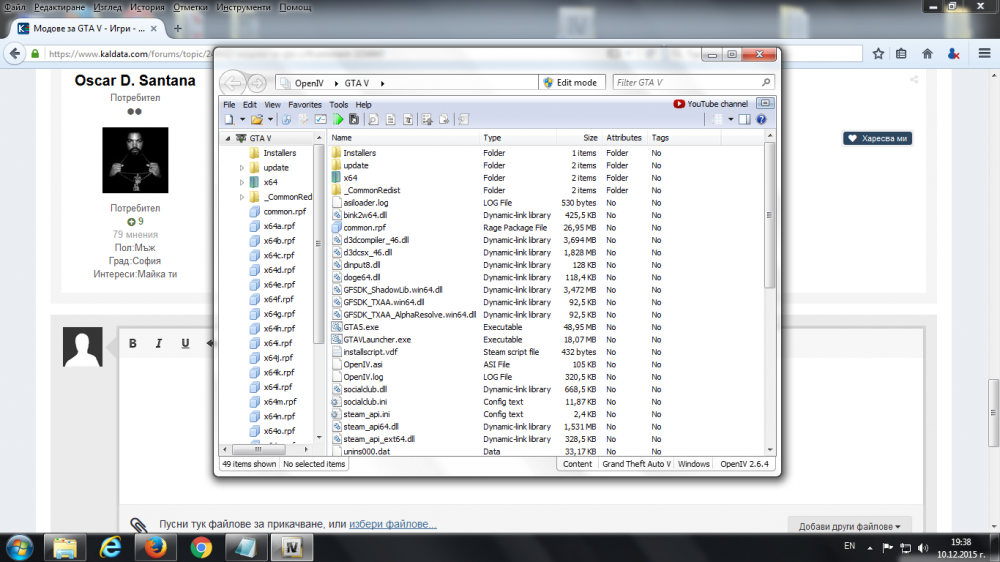Click the Bold button in forum editor

coord(133,343)
